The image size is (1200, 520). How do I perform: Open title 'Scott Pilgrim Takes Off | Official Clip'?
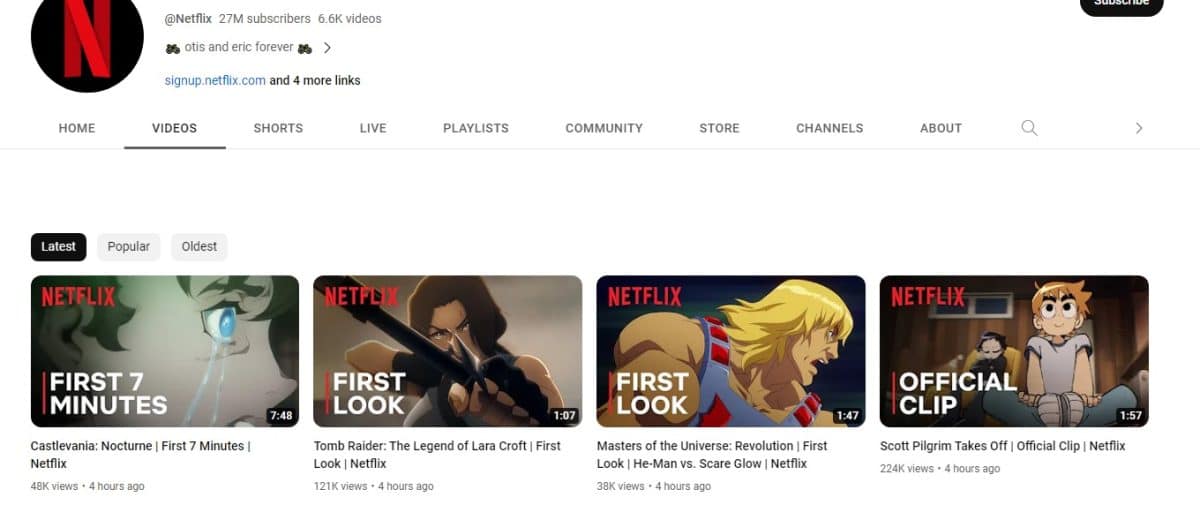(x=1003, y=446)
